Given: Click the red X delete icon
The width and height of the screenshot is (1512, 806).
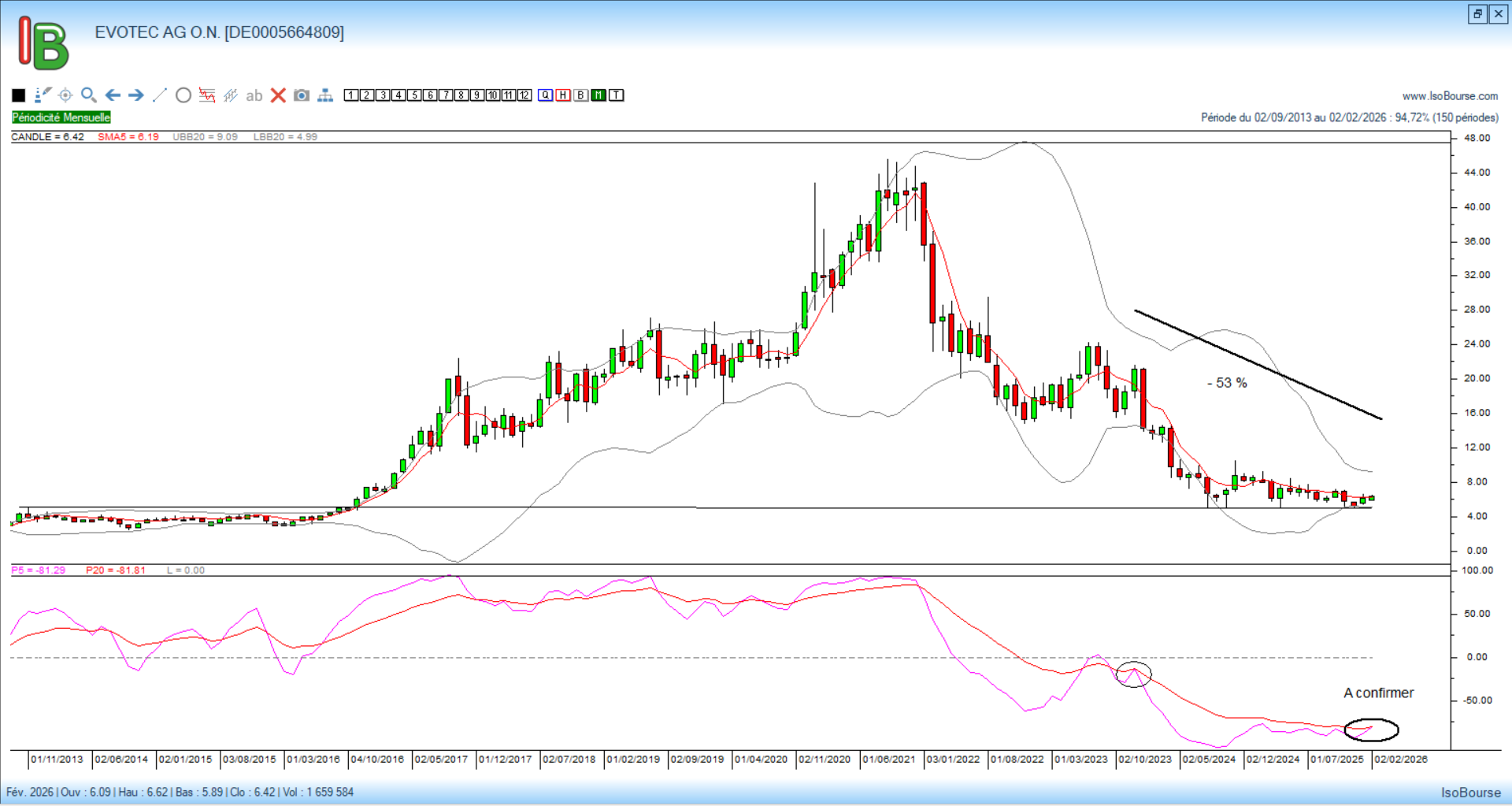Looking at the screenshot, I should [278, 95].
